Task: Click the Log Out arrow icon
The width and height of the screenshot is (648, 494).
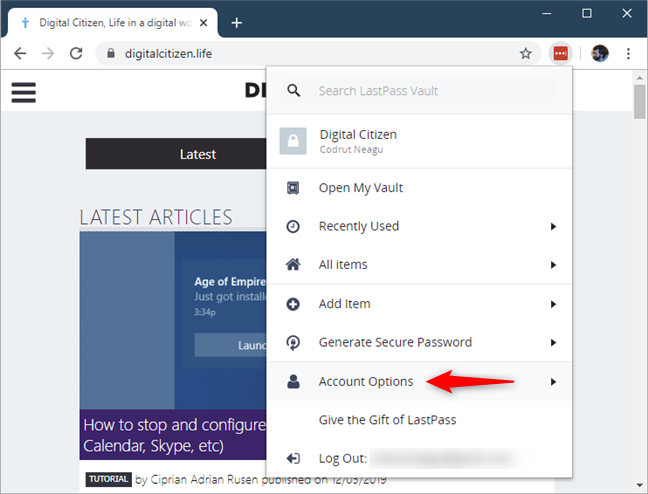Action: [293, 458]
